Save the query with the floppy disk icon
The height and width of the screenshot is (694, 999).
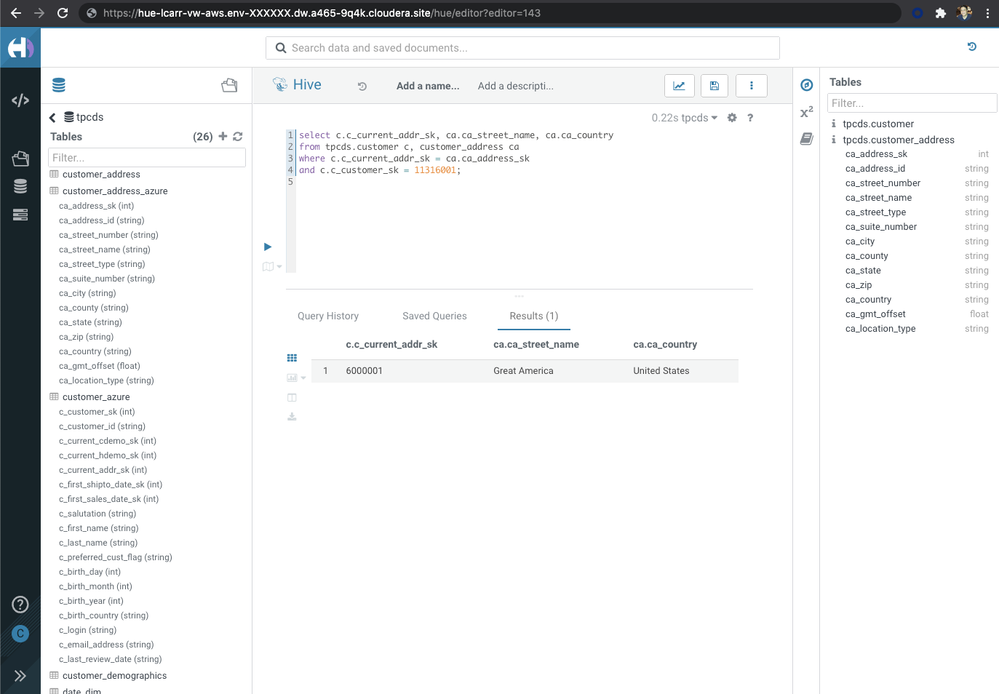(714, 85)
